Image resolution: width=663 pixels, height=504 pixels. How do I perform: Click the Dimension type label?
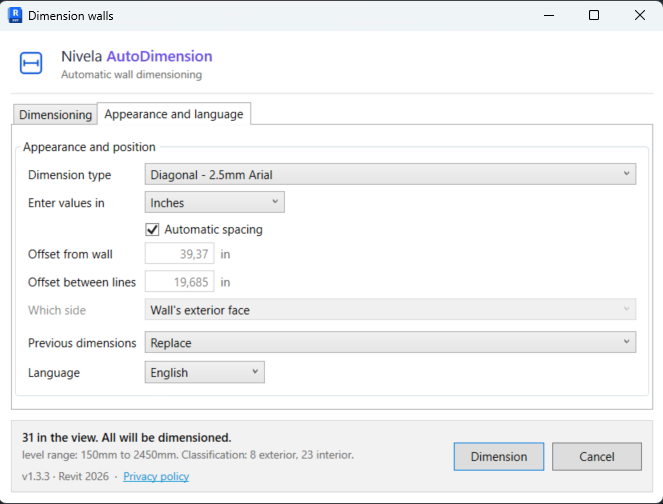[x=69, y=175]
